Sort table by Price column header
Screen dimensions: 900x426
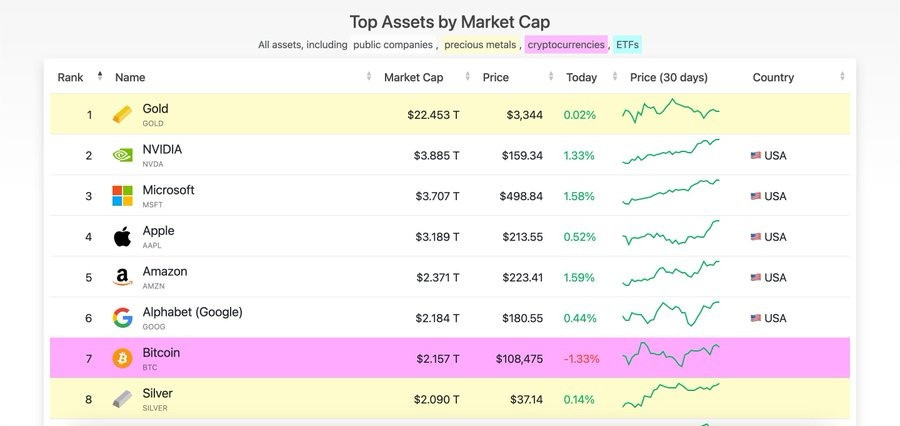pyautogui.click(x=495, y=77)
